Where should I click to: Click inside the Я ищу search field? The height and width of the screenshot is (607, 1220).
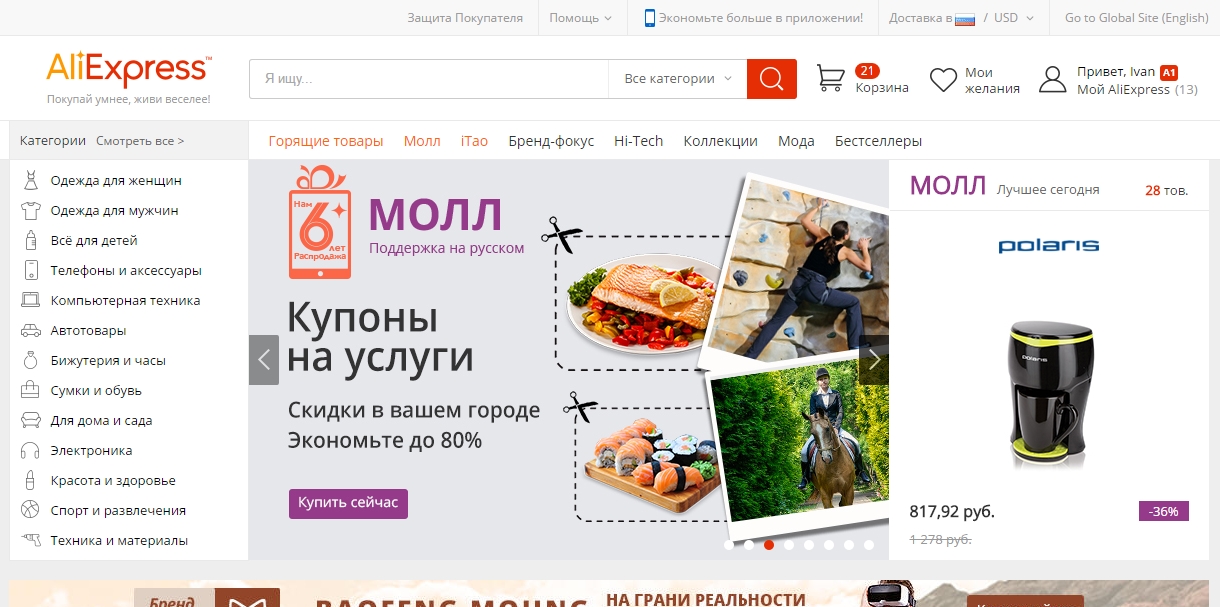(x=428, y=79)
